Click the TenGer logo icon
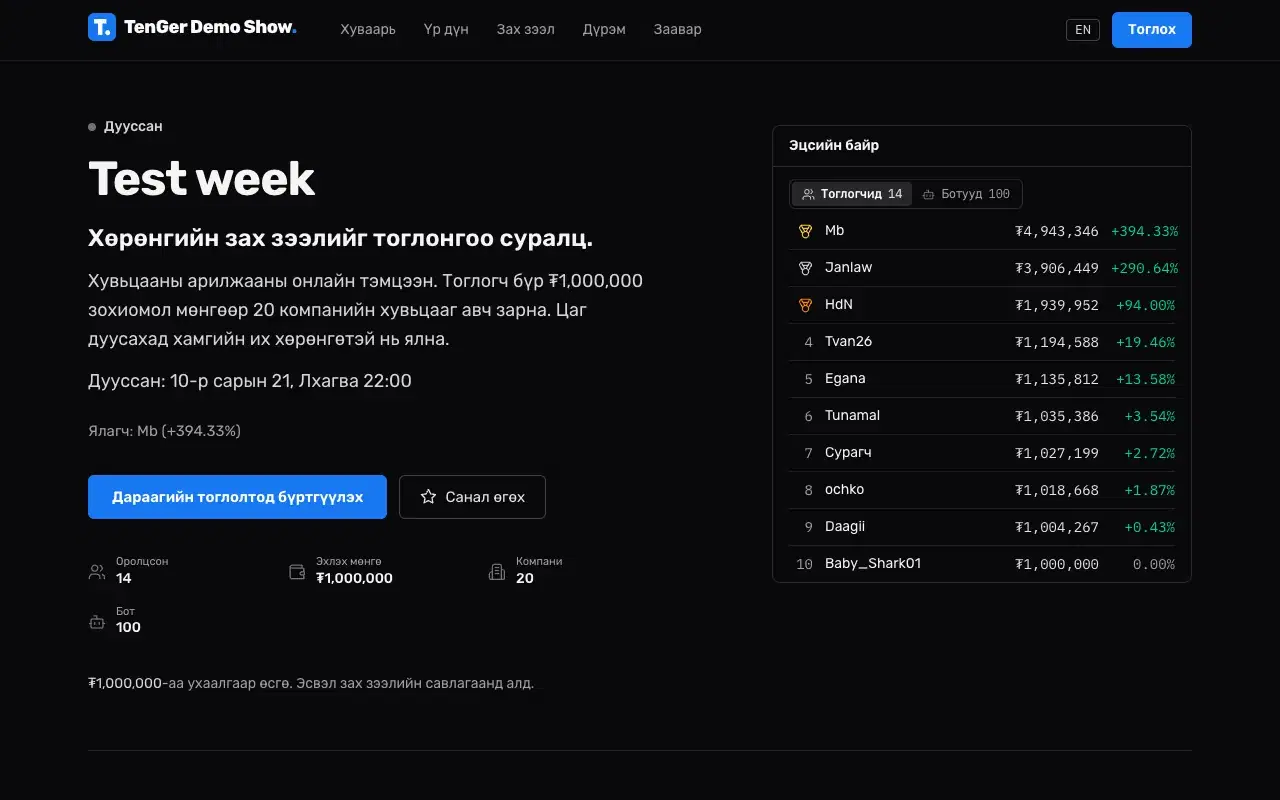Screen dimensions: 1280x800 click(x=102, y=28)
